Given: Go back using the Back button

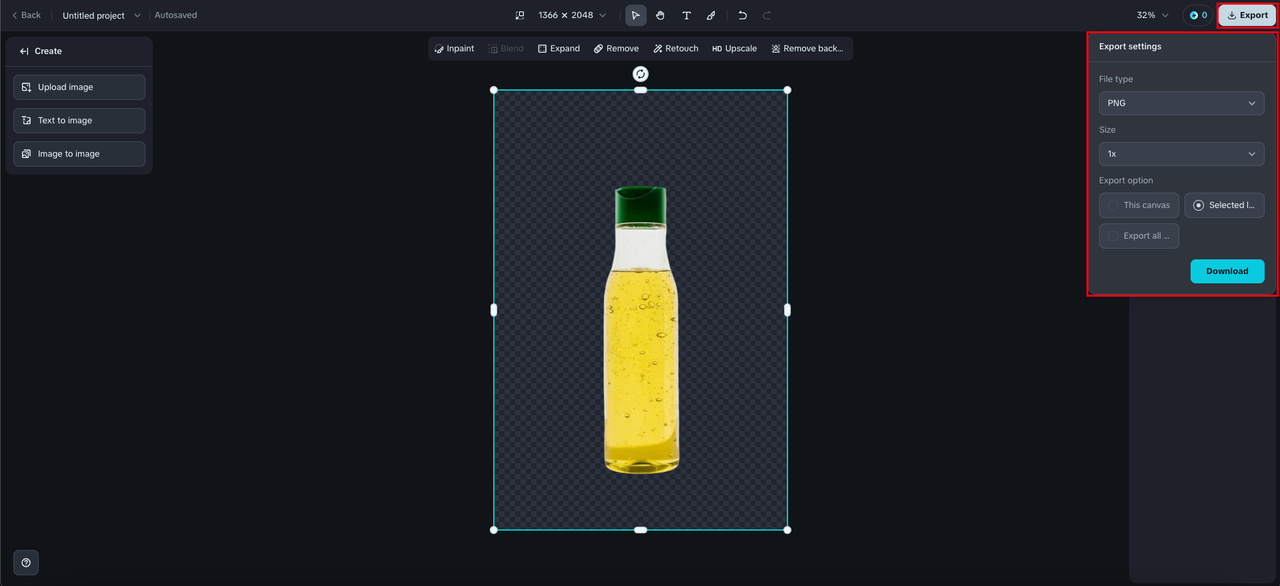Looking at the screenshot, I should pos(26,15).
